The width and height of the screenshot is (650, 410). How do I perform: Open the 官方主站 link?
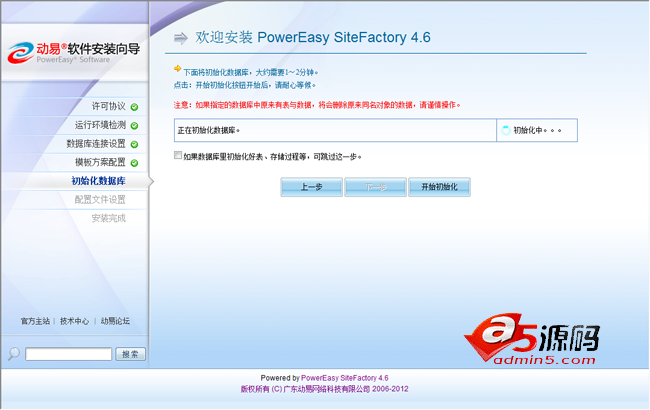tap(35, 321)
